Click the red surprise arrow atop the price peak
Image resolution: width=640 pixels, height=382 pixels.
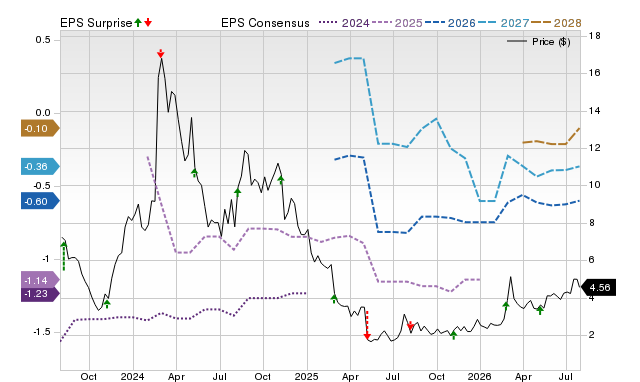161,53
